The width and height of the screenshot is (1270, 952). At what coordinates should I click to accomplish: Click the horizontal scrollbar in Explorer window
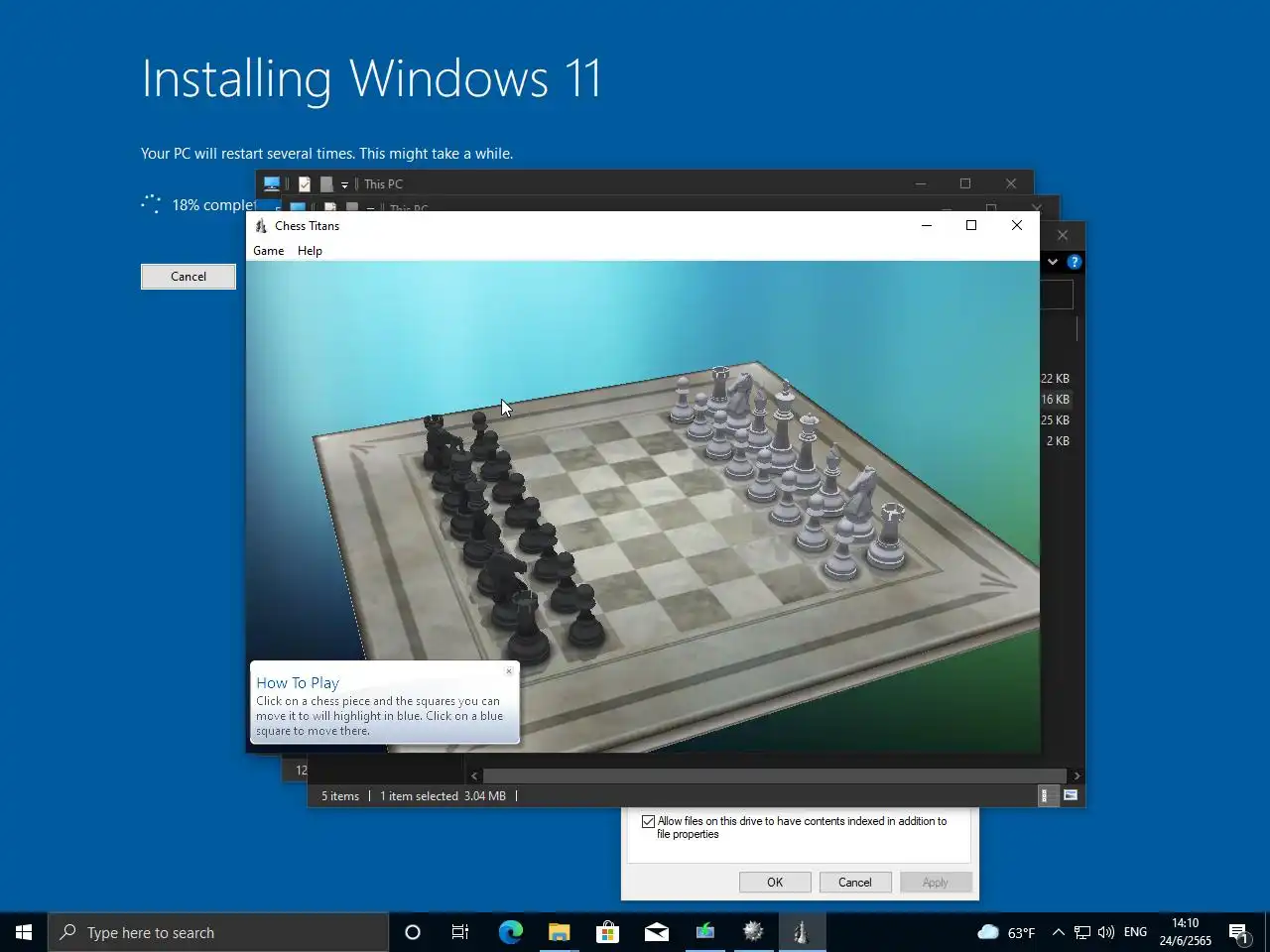(775, 775)
